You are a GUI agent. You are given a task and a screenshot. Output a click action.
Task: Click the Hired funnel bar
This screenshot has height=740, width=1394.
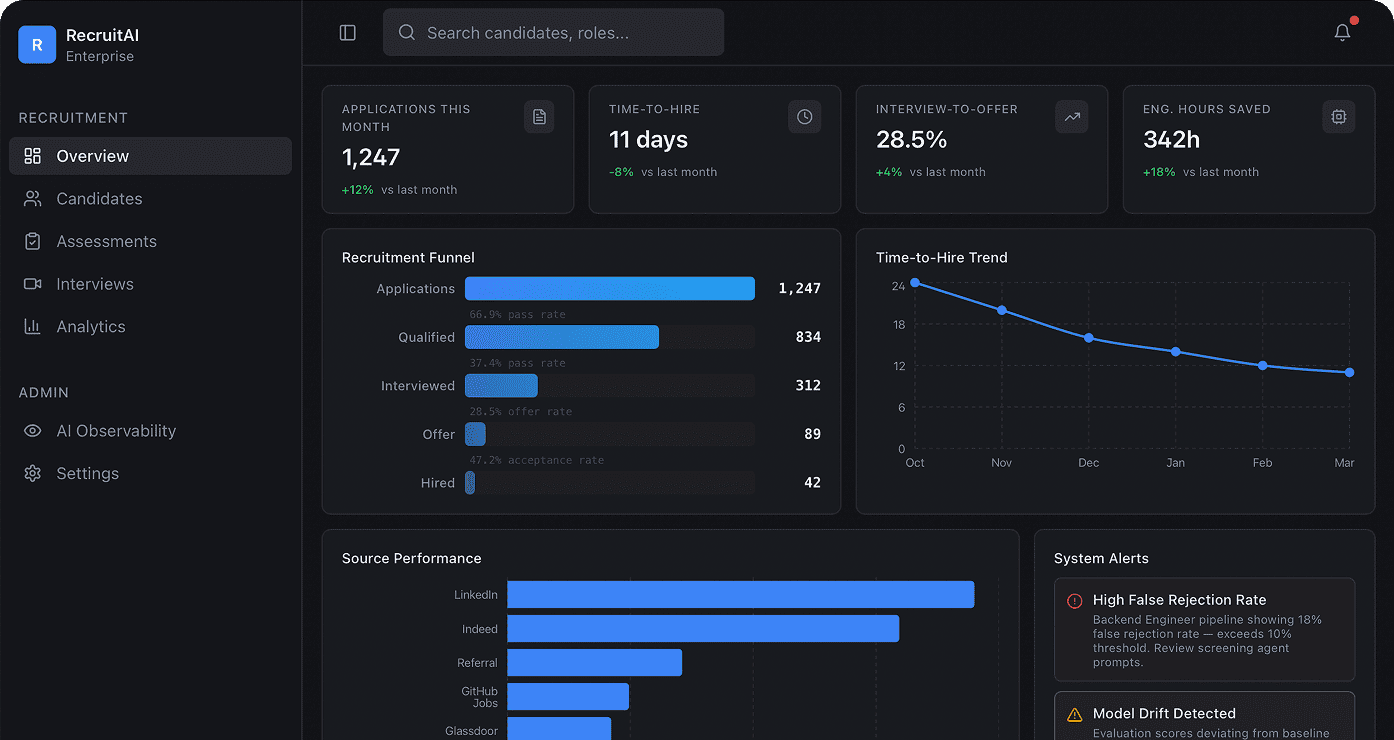(470, 483)
